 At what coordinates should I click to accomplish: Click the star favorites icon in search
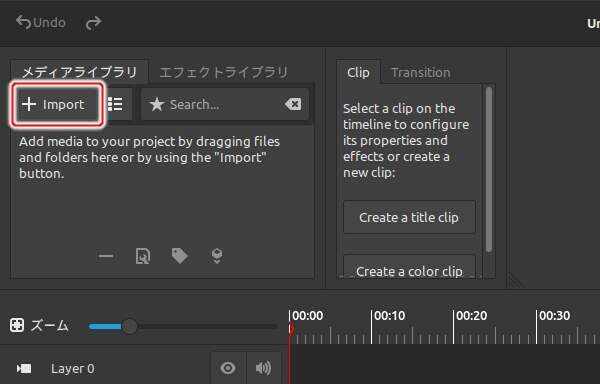tap(157, 104)
